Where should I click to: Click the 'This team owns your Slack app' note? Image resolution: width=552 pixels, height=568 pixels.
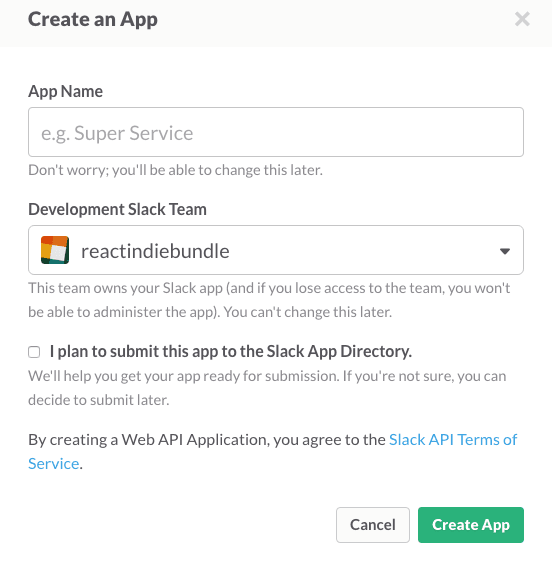(x=269, y=300)
